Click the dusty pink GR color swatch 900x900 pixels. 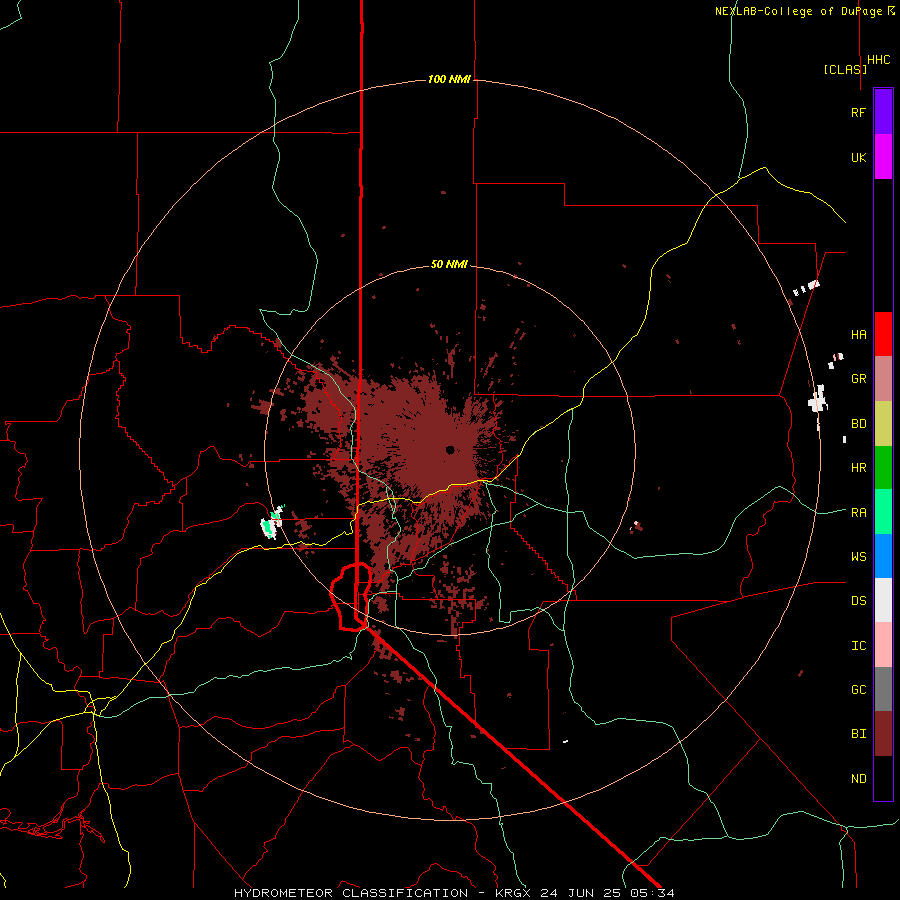click(883, 379)
